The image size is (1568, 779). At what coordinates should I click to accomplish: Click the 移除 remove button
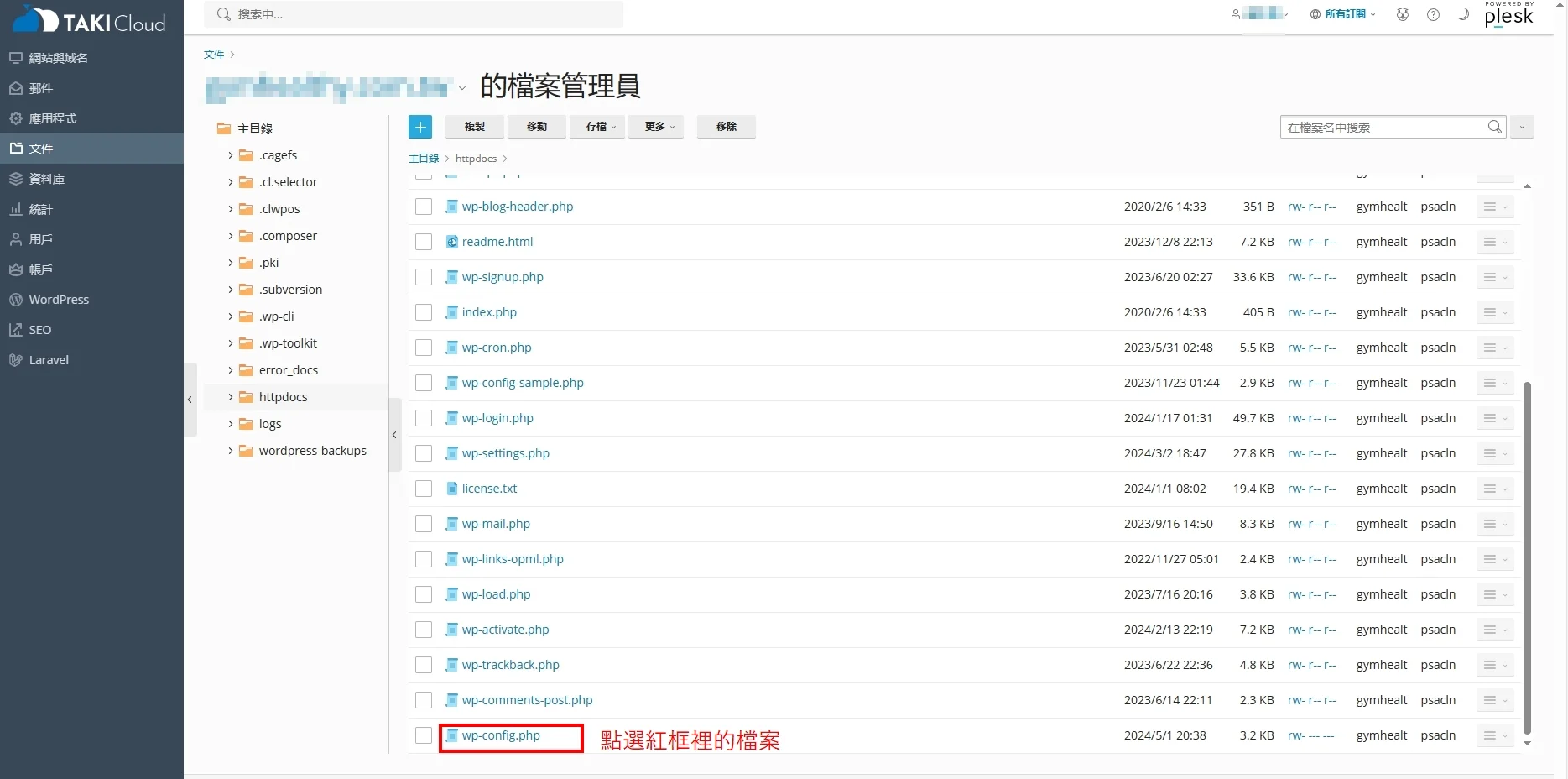(727, 127)
